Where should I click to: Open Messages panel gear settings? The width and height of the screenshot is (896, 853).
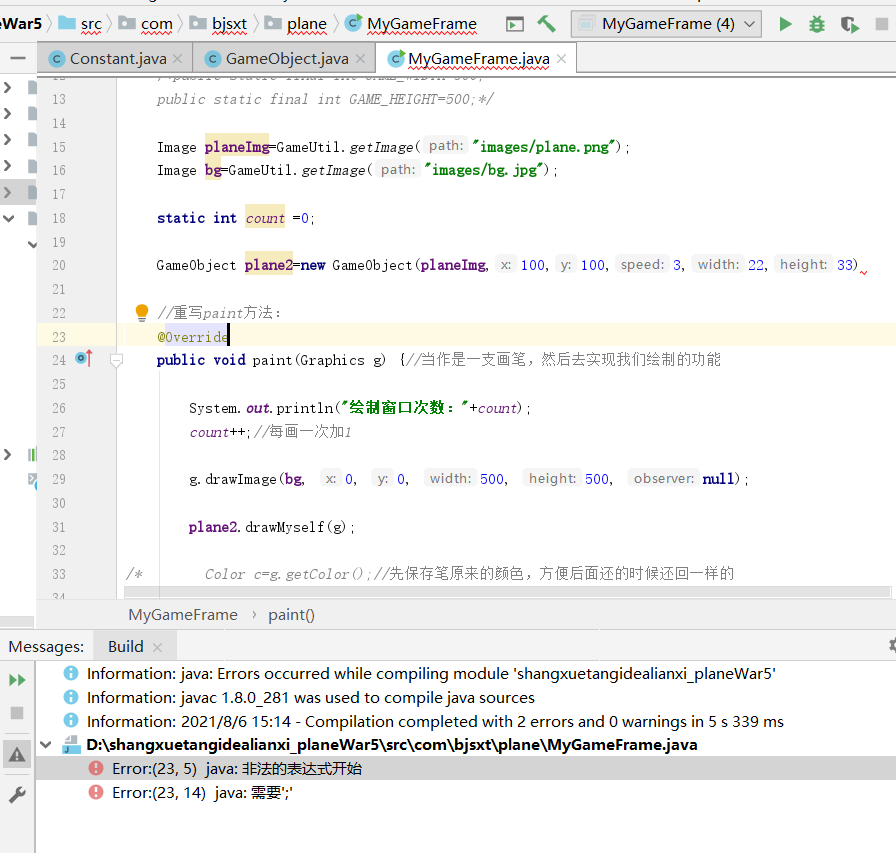point(892,646)
